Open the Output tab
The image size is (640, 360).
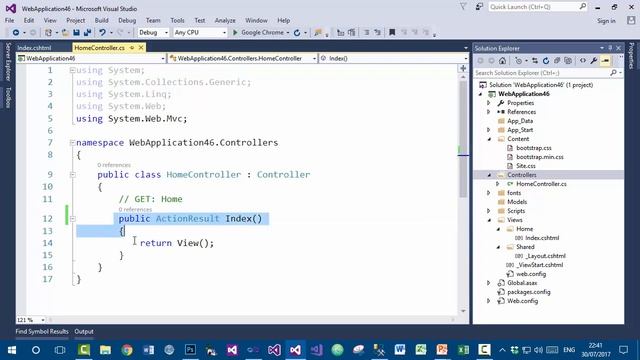pyautogui.click(x=84, y=331)
